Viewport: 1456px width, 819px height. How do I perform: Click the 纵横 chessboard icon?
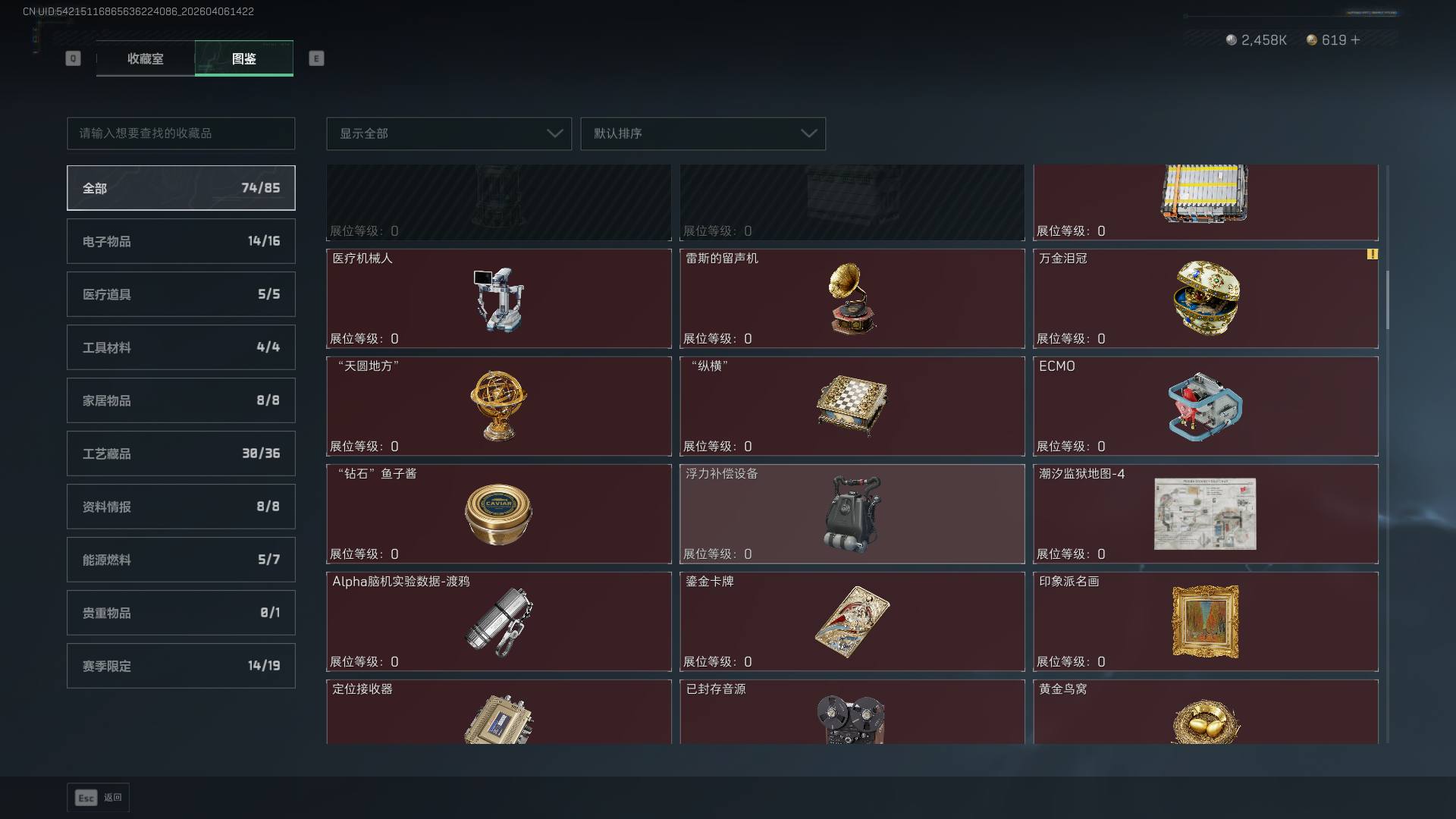(852, 406)
